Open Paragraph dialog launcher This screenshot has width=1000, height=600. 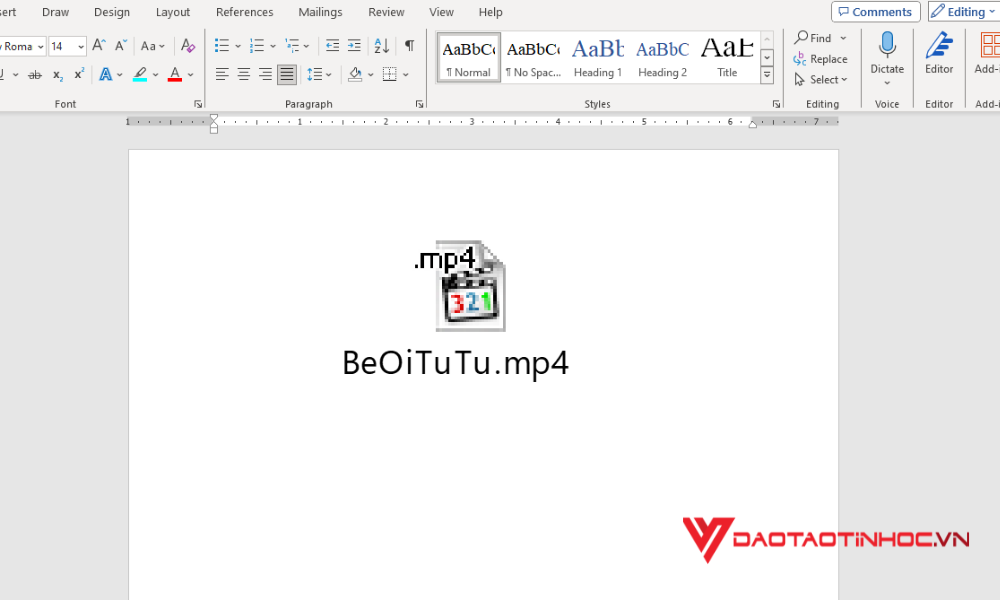click(420, 104)
